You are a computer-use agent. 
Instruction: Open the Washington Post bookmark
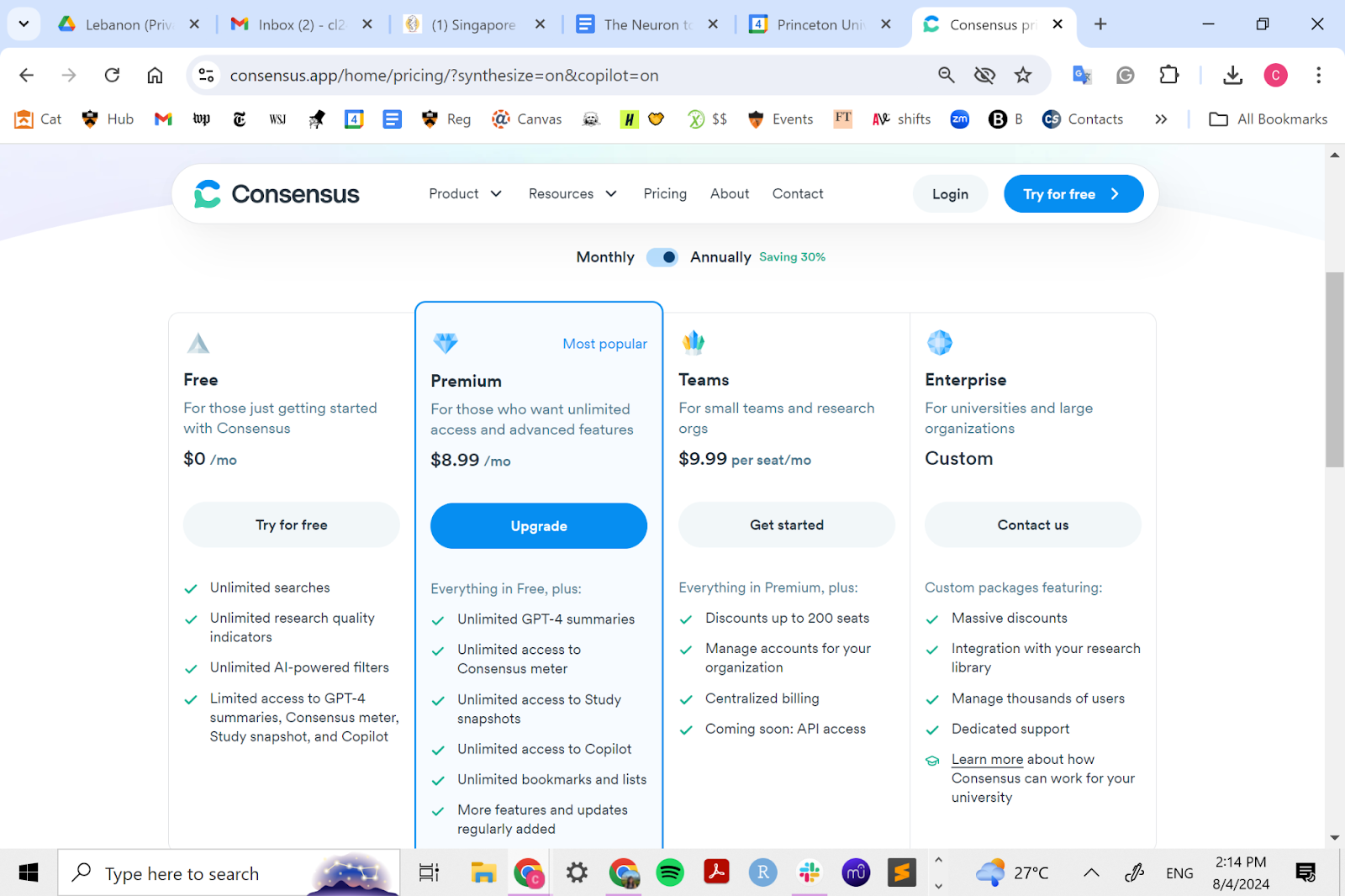coord(202,119)
